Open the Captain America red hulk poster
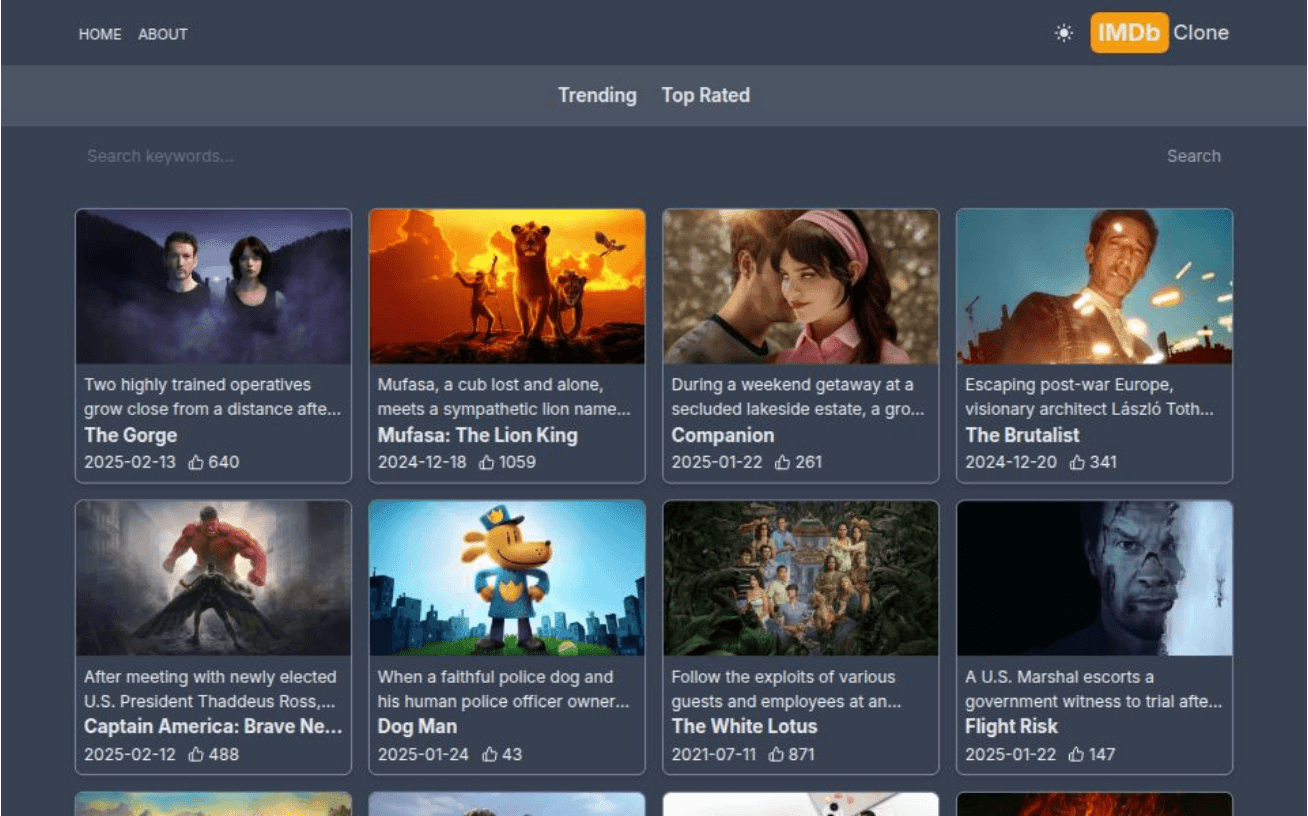 point(214,578)
